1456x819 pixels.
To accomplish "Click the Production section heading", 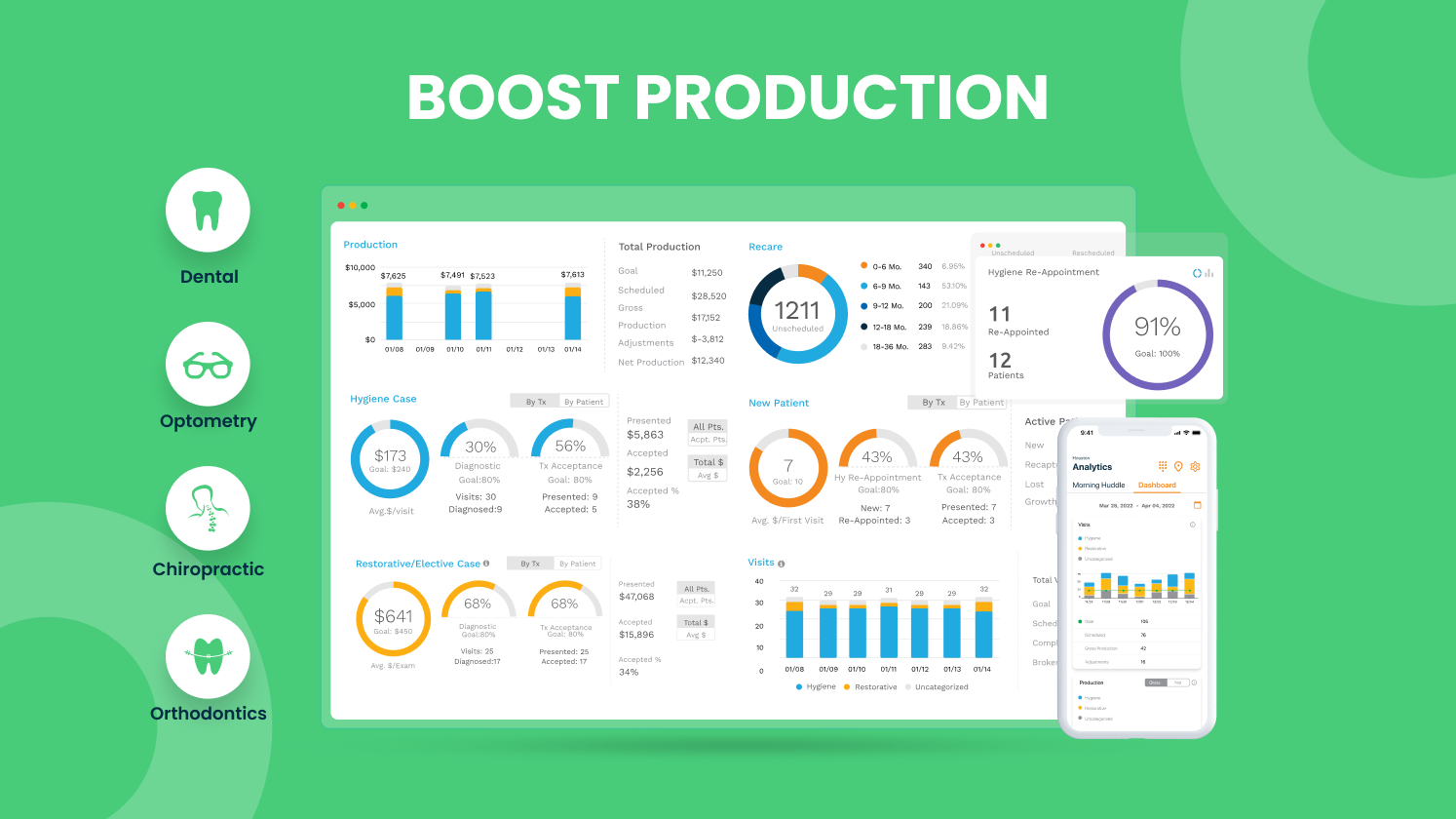I will click(370, 245).
